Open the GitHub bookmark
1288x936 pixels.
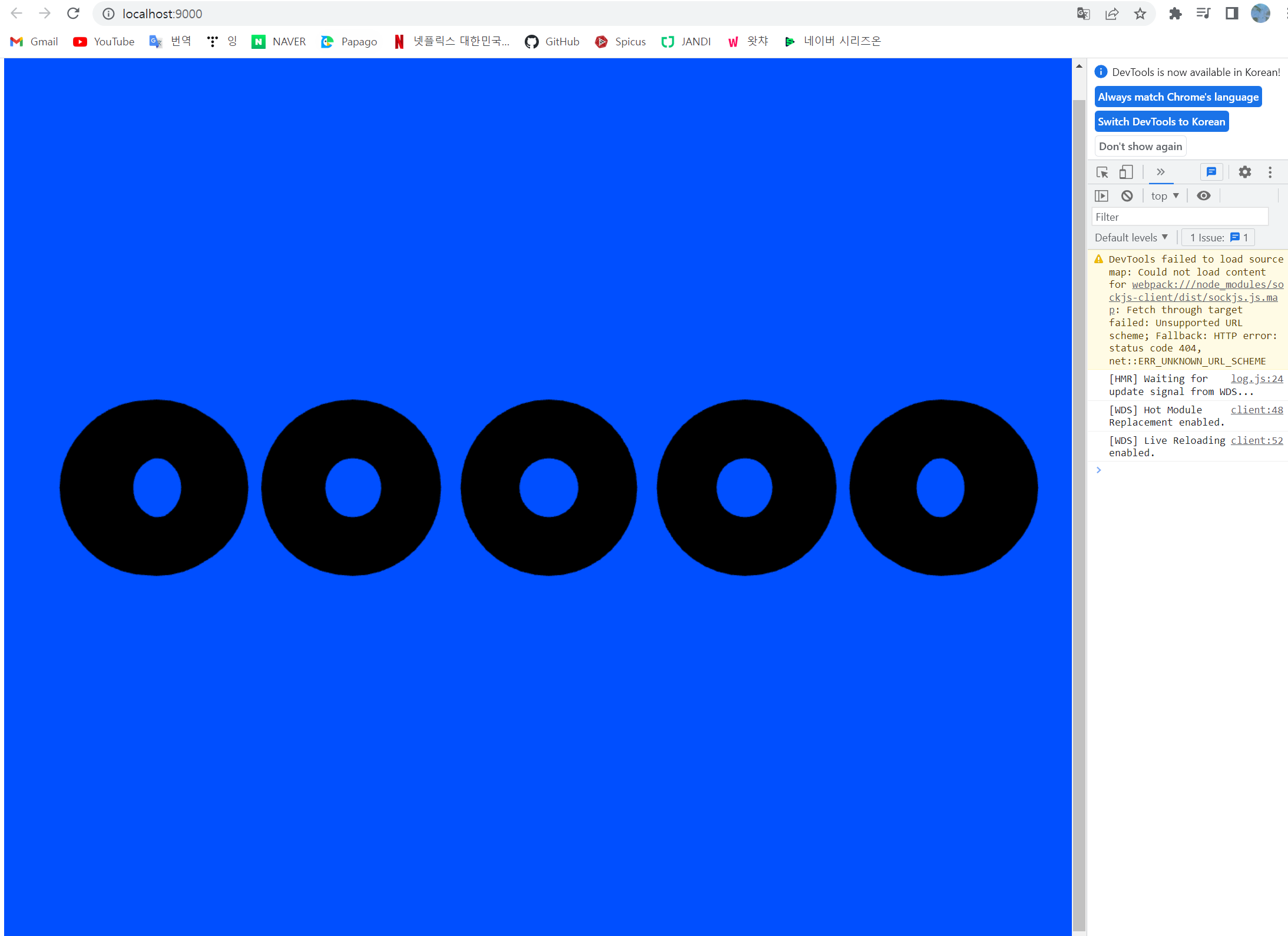(x=552, y=41)
